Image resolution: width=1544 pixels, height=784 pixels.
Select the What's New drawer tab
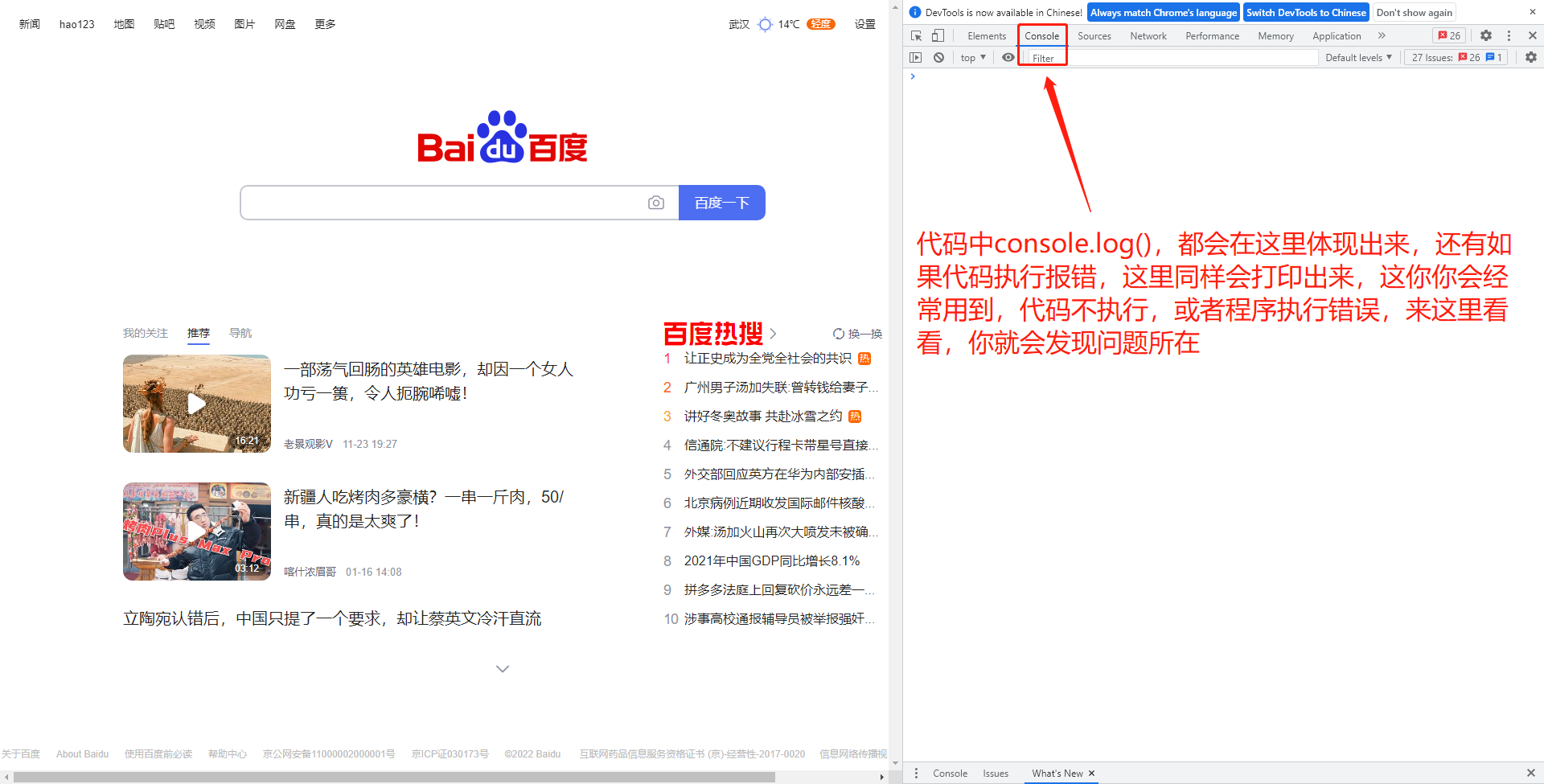[1057, 773]
